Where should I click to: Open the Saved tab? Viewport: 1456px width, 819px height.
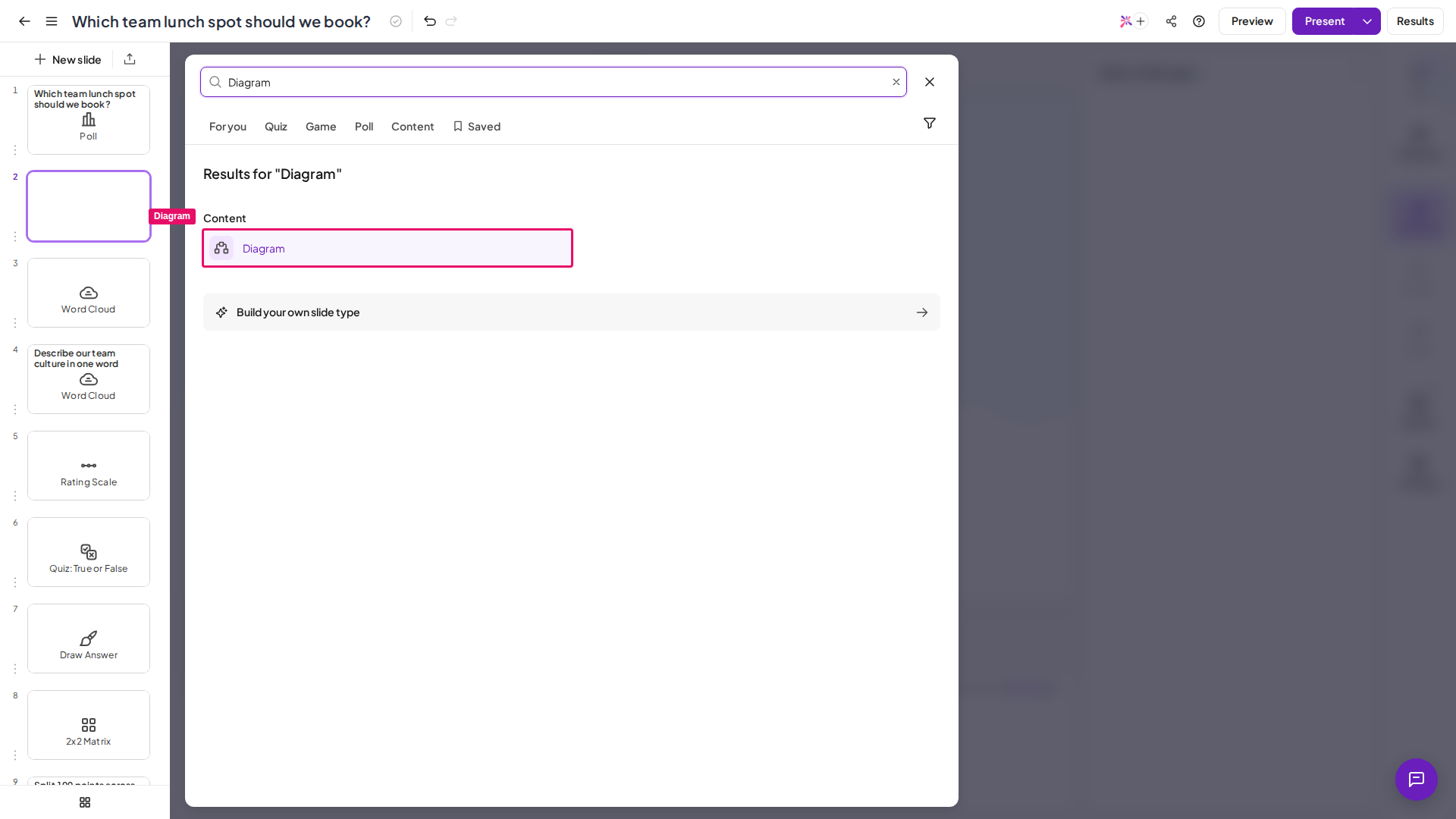coord(477,127)
